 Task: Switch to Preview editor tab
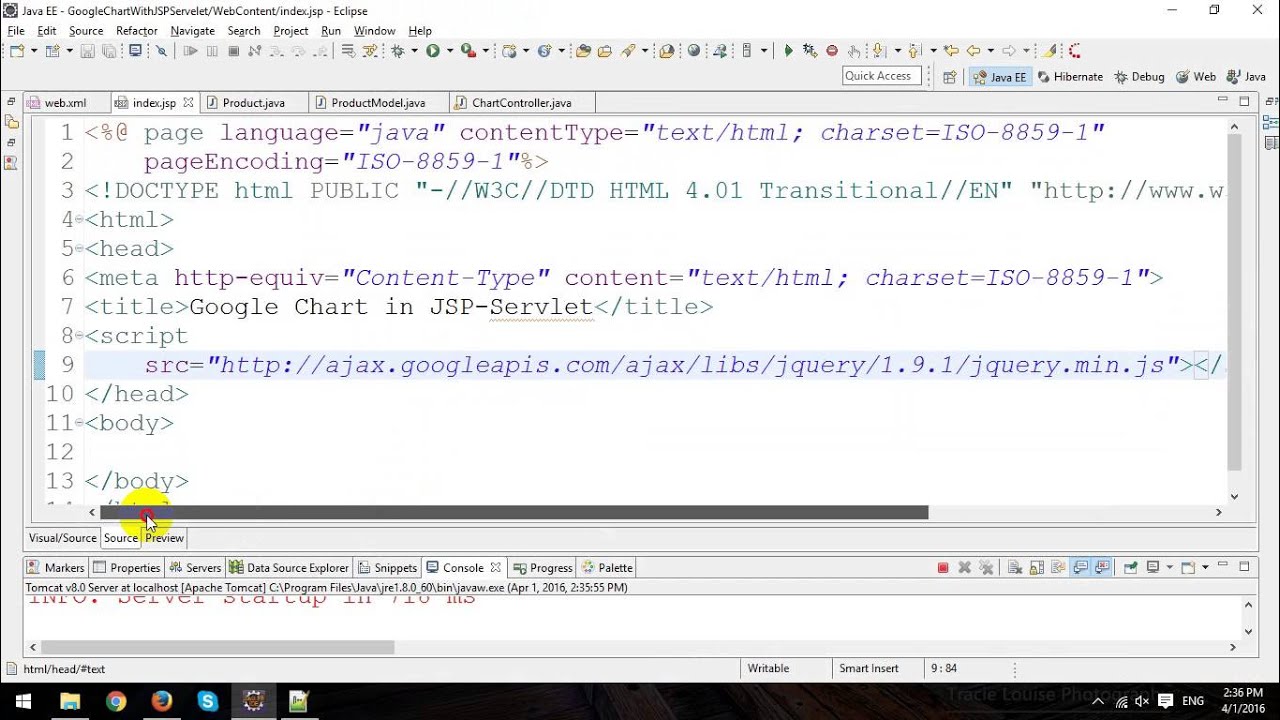tap(164, 538)
